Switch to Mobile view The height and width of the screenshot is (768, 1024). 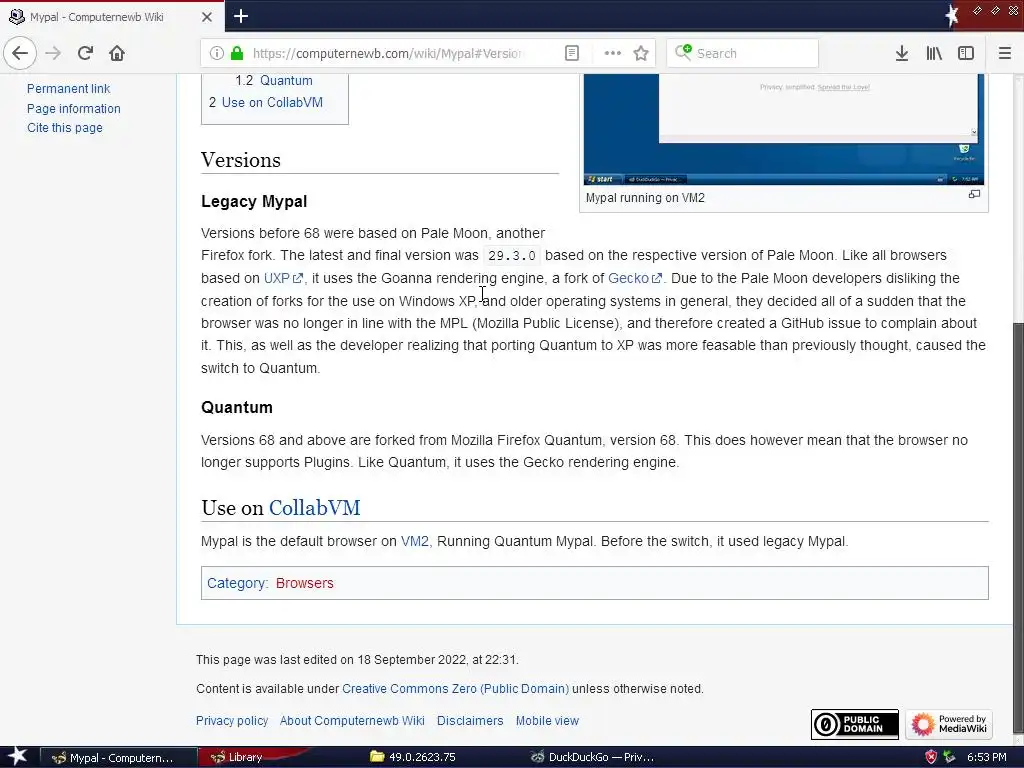[547, 721]
